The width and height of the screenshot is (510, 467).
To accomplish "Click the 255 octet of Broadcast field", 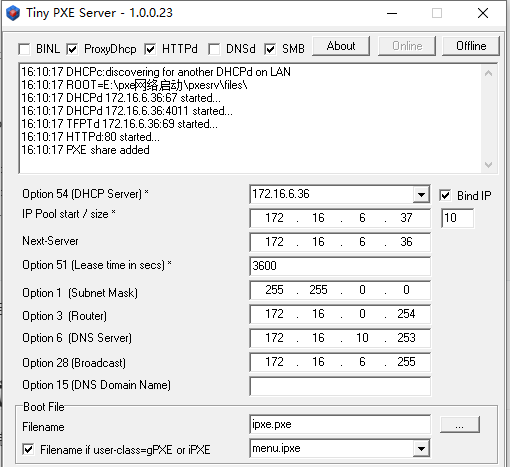I will [x=406, y=362].
